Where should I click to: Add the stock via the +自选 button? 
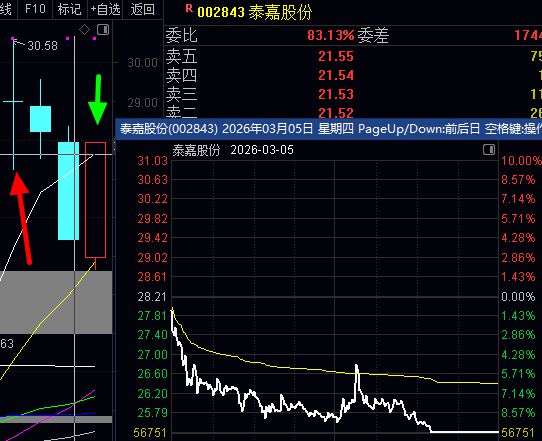click(105, 9)
